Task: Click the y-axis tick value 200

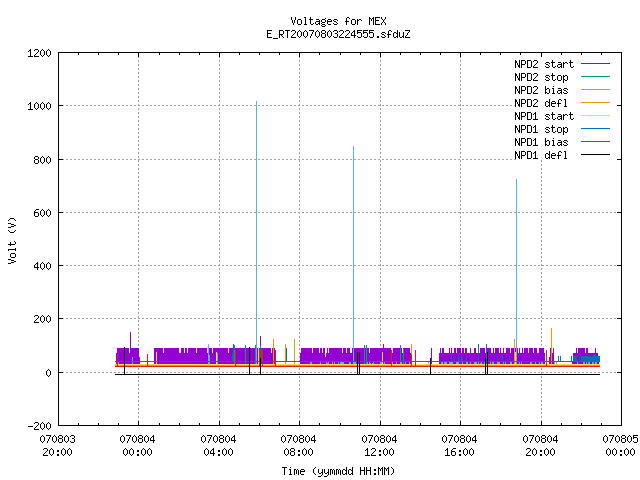Action: coord(42,319)
